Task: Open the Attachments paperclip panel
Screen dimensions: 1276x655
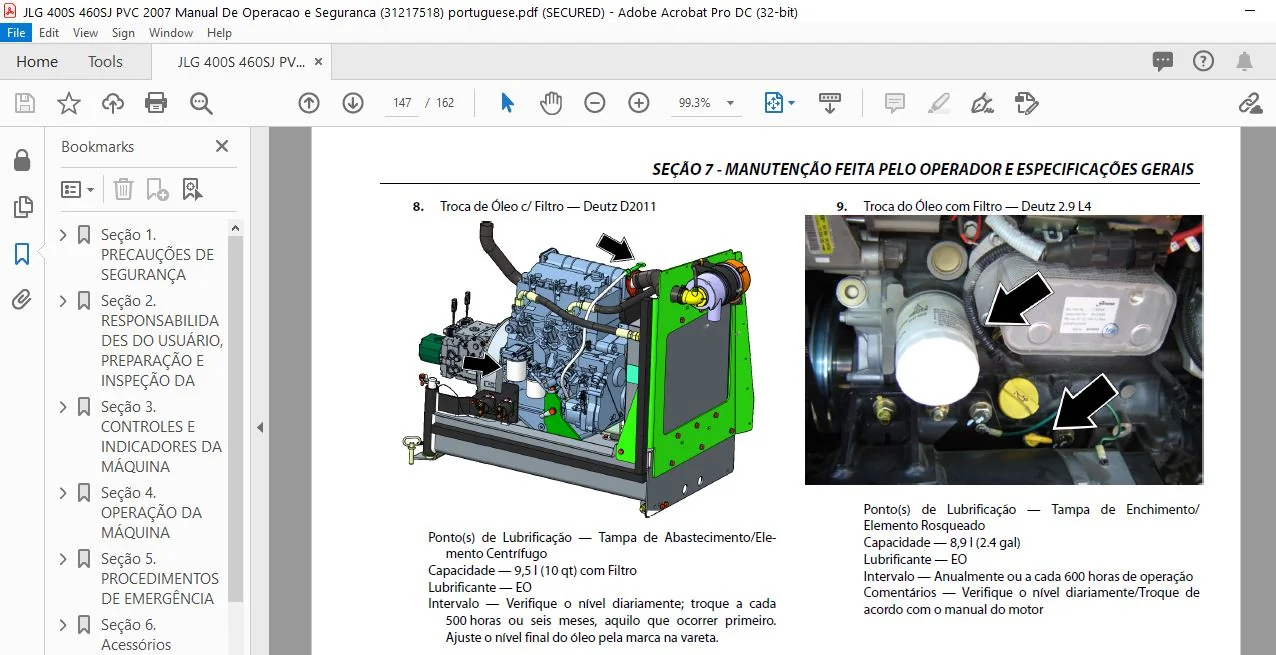Action: coord(22,299)
